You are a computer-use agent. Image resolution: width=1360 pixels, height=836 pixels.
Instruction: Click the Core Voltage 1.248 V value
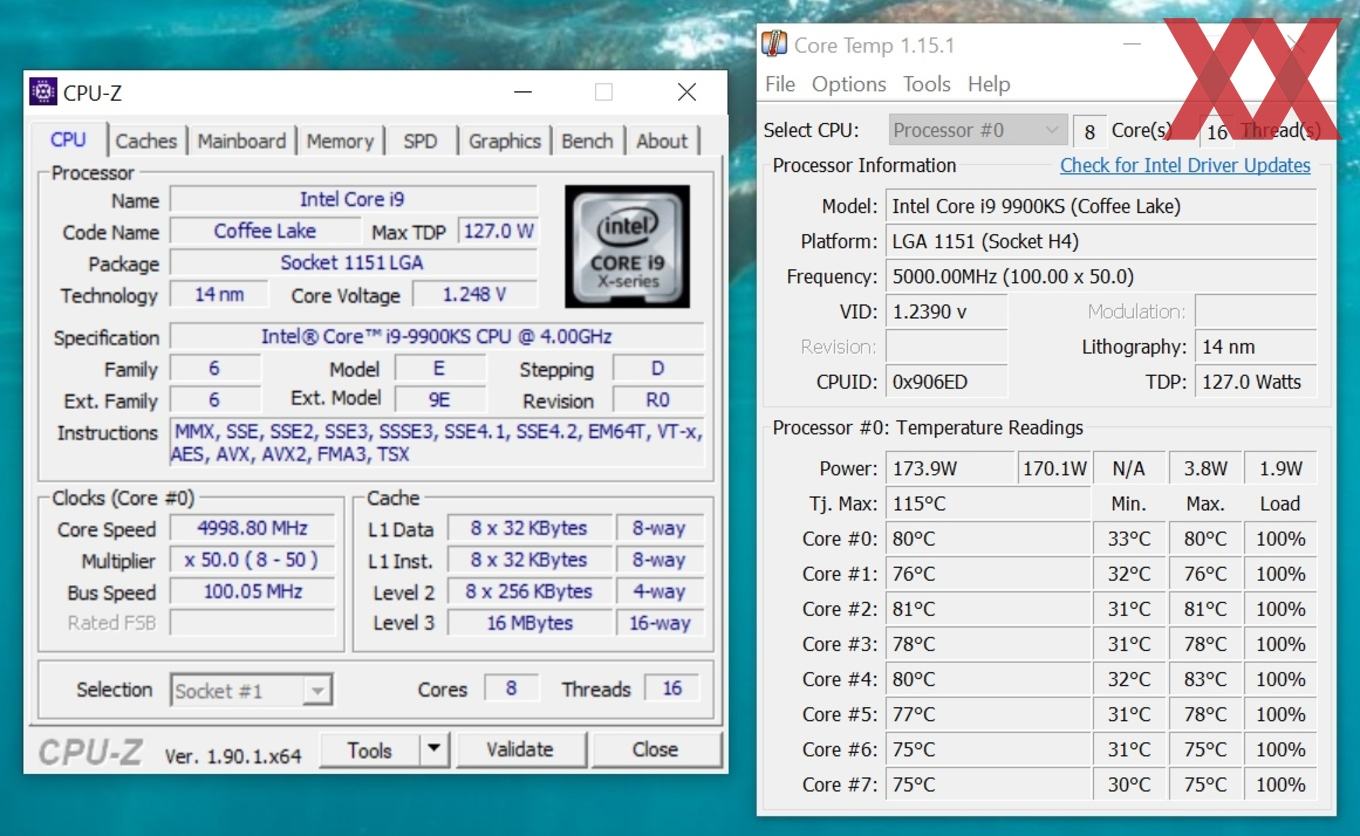pos(475,294)
